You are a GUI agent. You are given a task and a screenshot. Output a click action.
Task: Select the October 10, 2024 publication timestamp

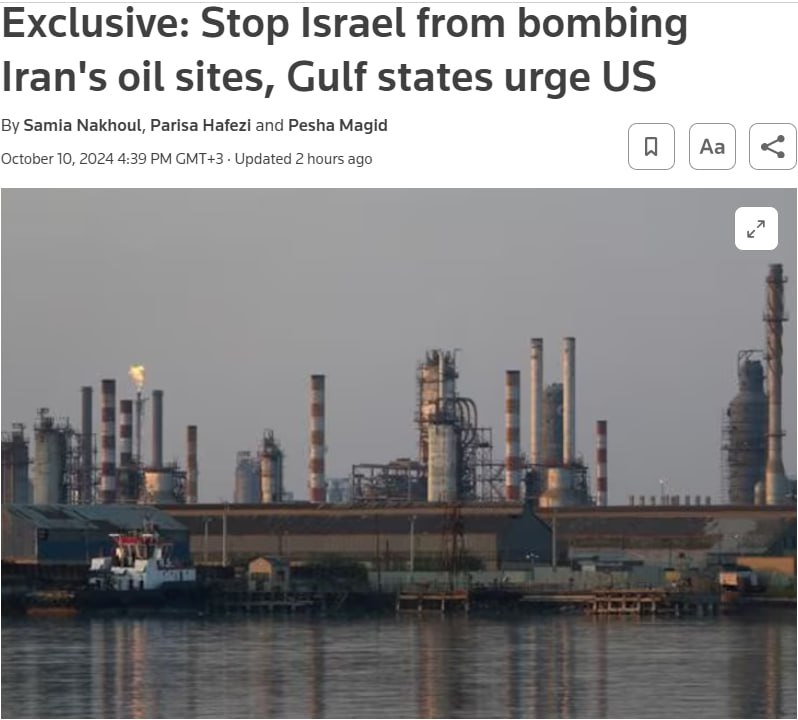[x=112, y=159]
